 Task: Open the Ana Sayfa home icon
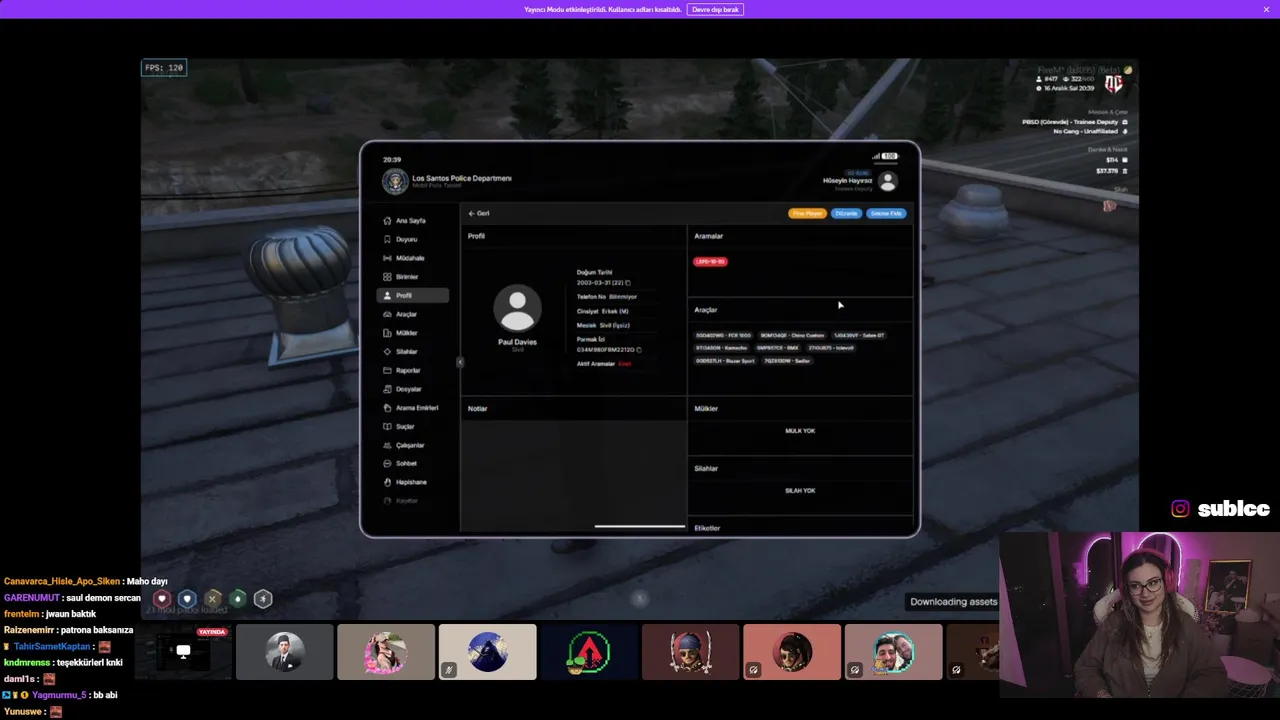coord(387,220)
